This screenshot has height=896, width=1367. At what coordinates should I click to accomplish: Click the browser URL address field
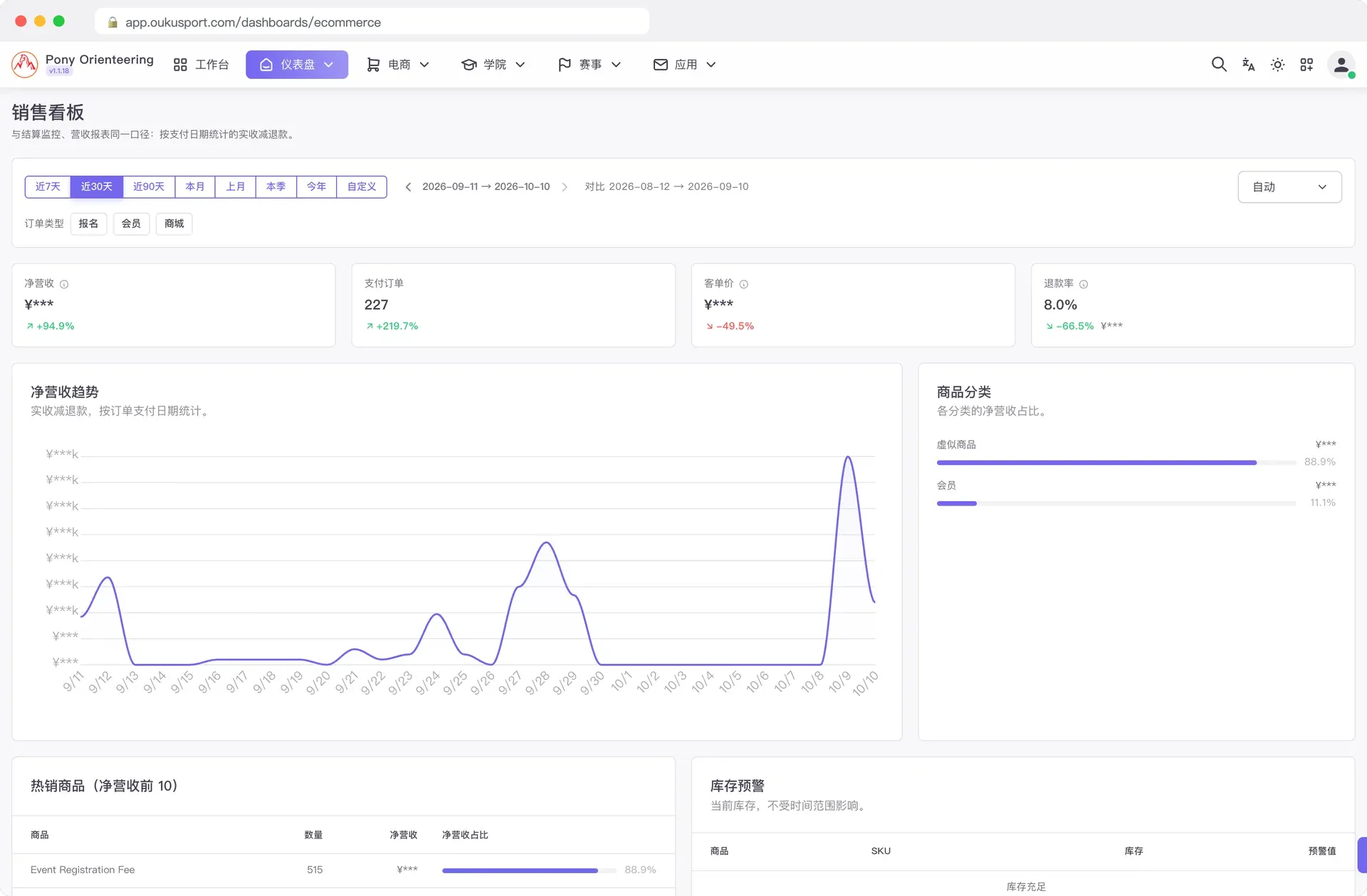372,22
